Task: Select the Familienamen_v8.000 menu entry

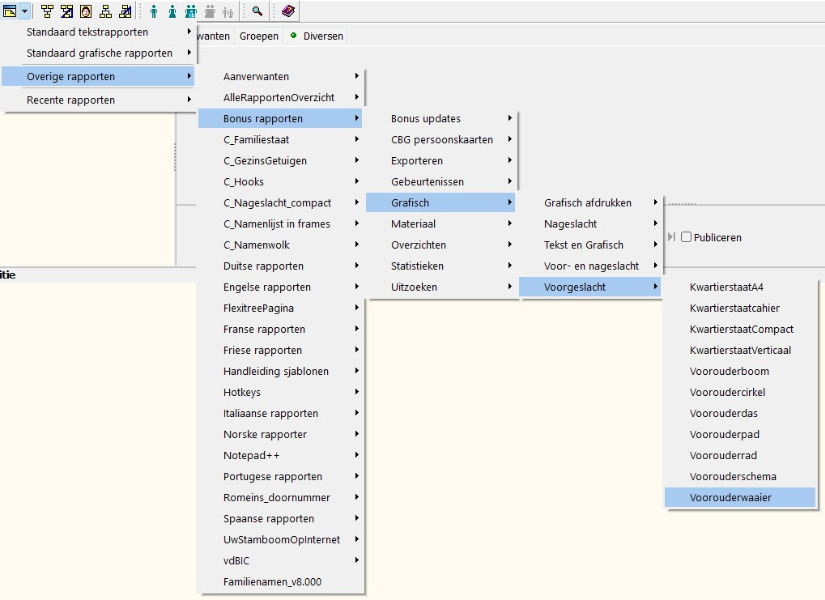Action: [272, 581]
